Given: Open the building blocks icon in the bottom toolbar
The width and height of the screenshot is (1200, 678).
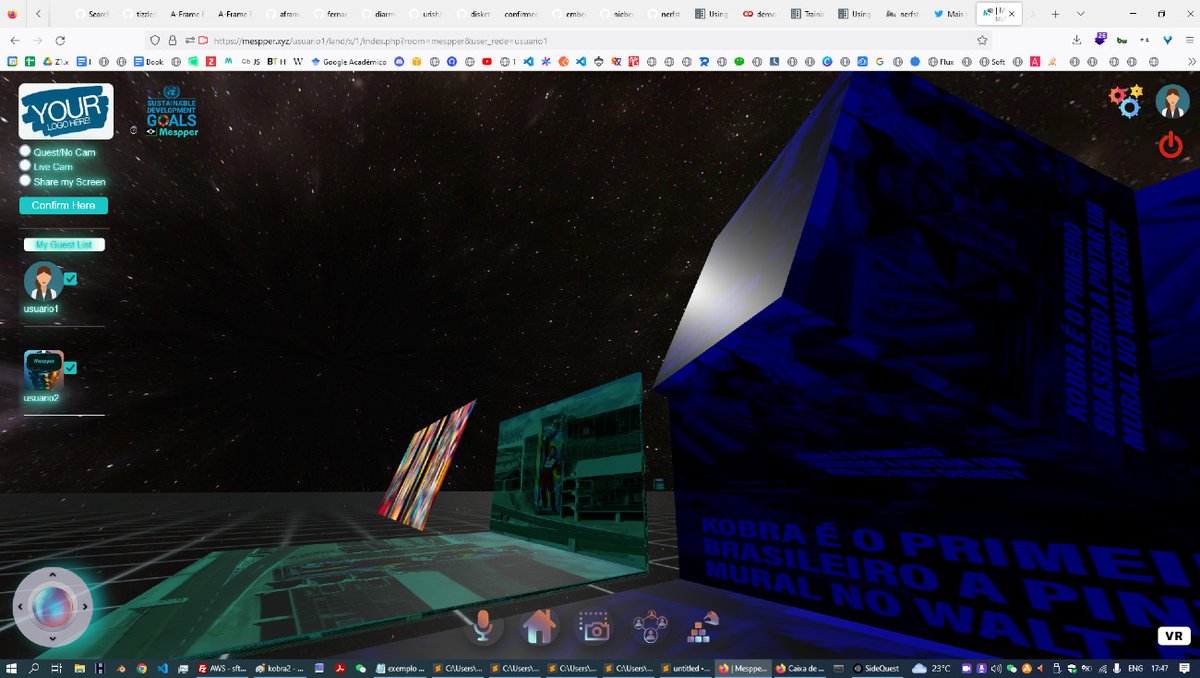Looking at the screenshot, I should click(x=704, y=627).
